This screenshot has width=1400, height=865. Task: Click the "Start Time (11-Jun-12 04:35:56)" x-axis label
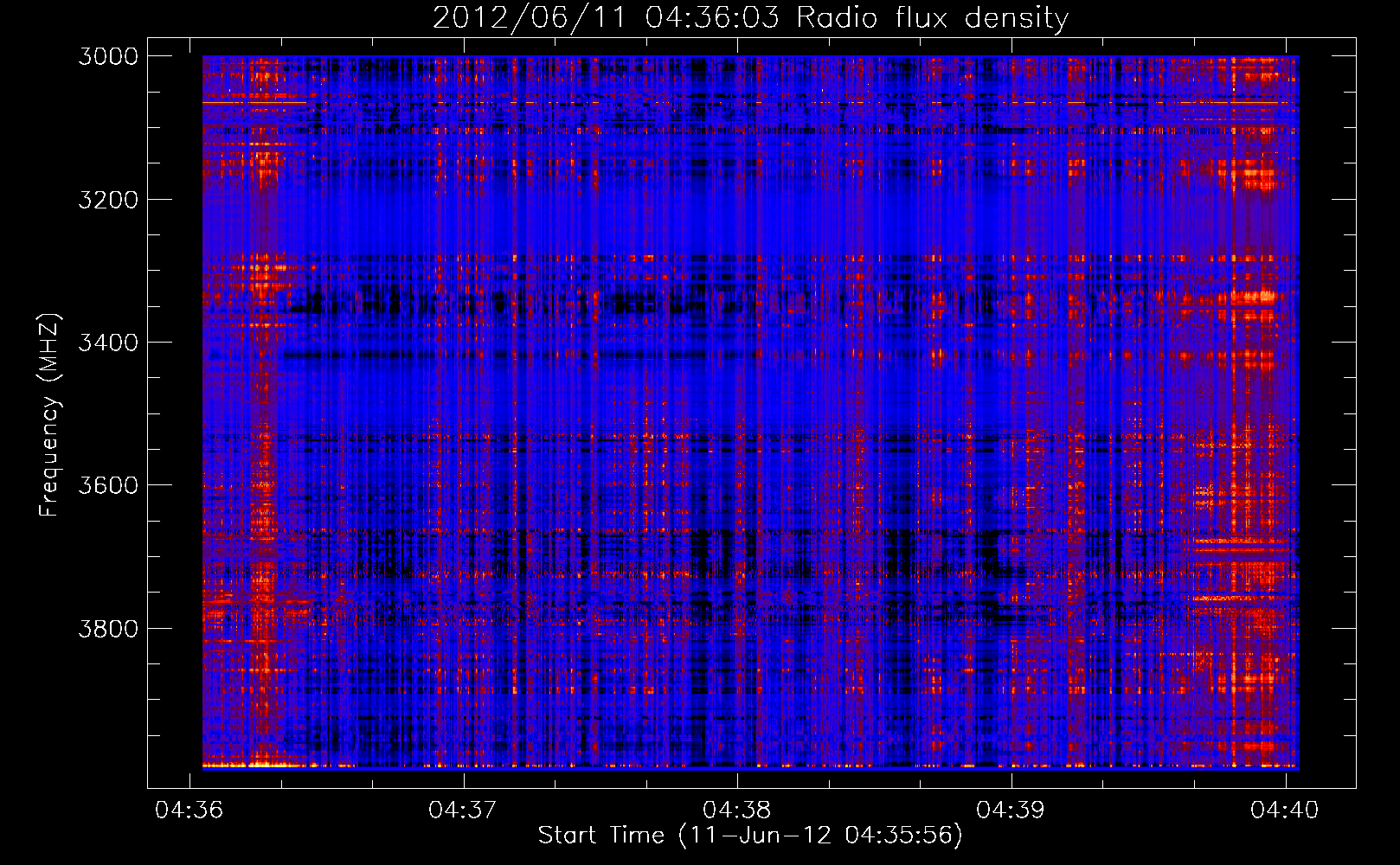[x=750, y=836]
